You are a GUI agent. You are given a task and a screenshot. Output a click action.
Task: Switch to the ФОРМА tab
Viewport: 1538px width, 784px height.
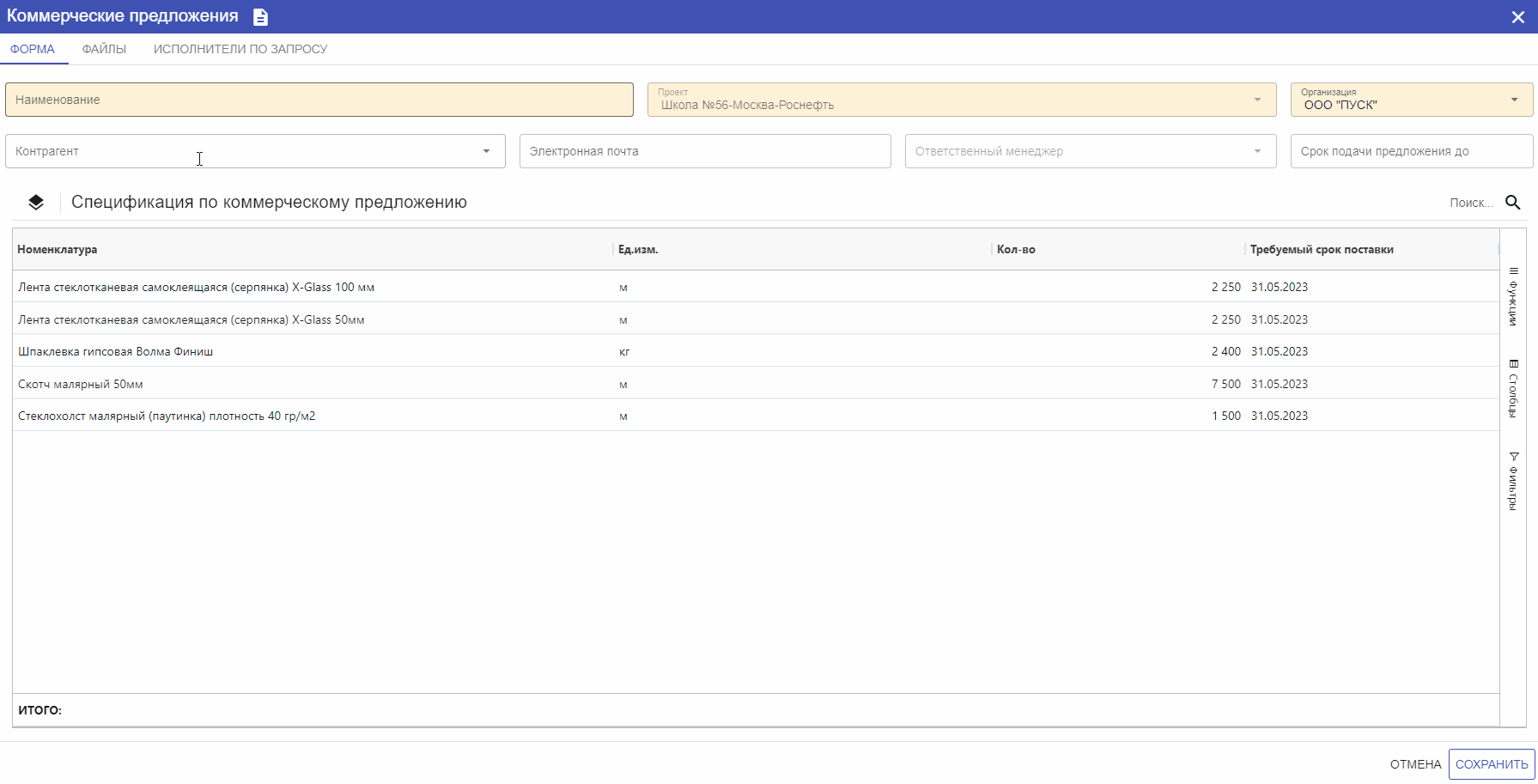(x=33, y=49)
